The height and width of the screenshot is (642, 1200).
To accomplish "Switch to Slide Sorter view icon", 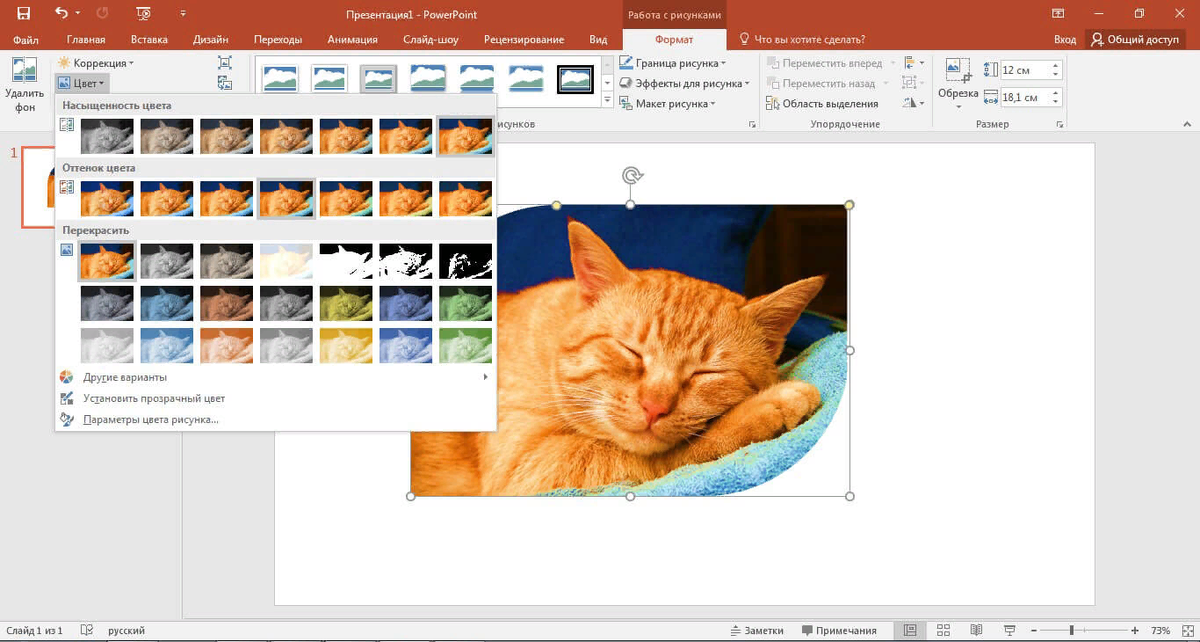I will [x=943, y=630].
